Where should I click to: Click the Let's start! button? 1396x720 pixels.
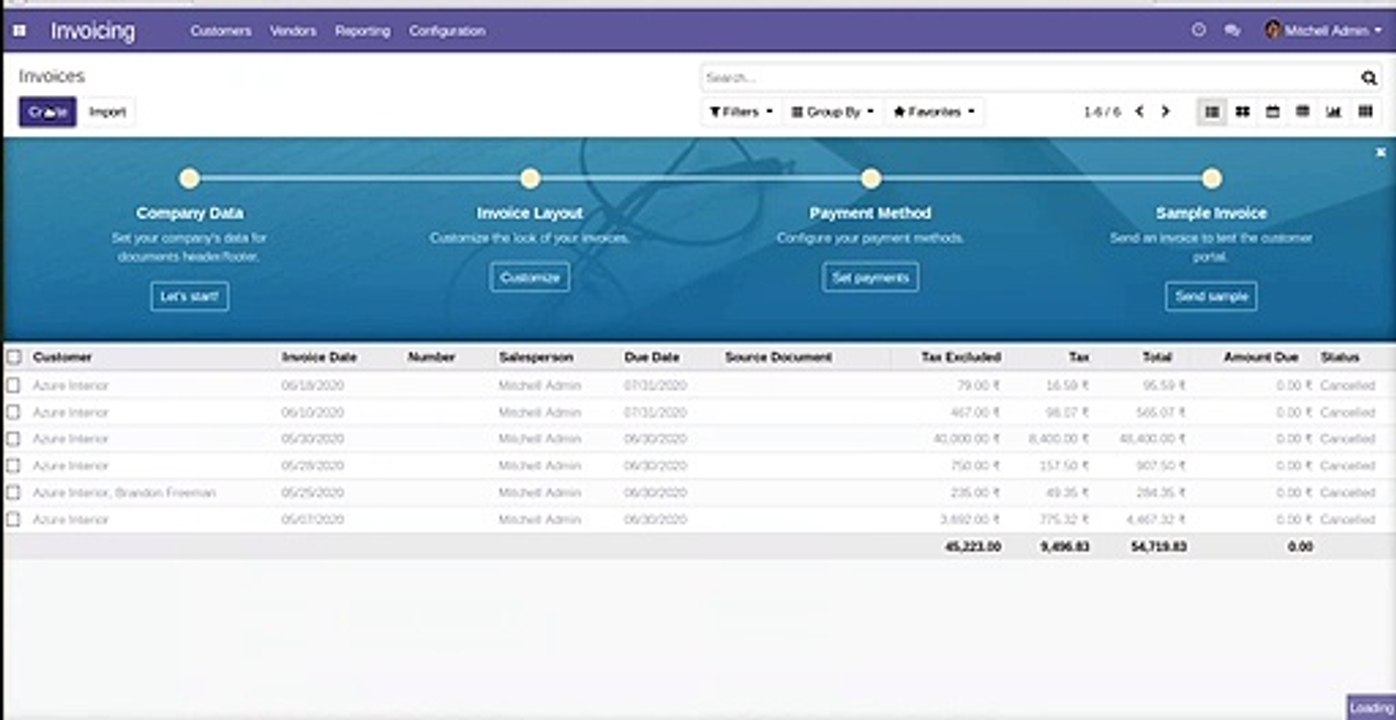point(190,296)
